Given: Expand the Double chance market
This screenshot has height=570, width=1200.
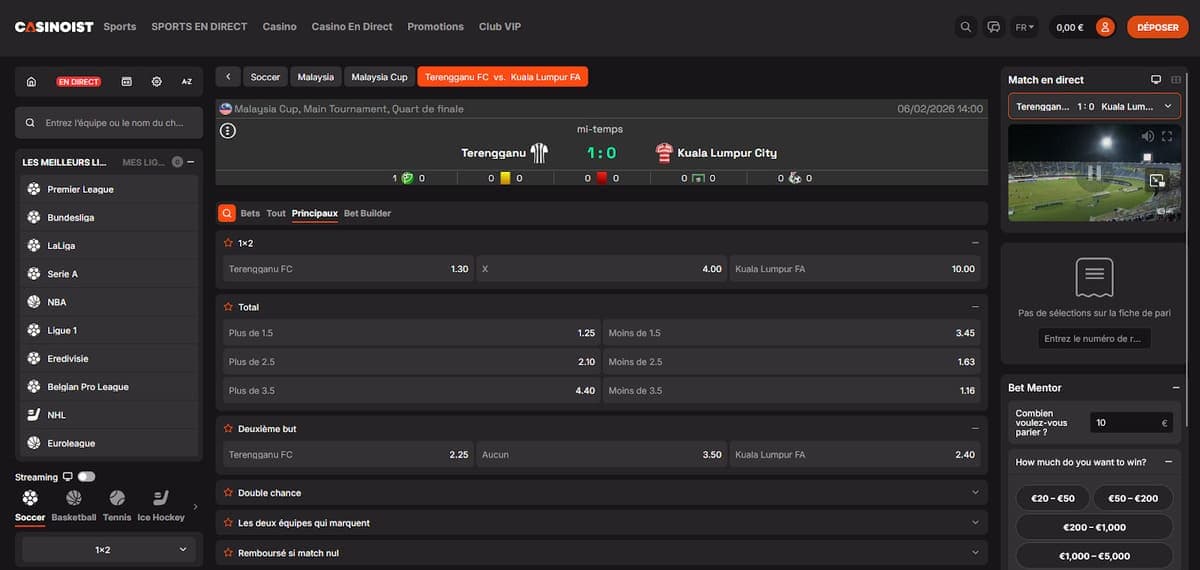Looking at the screenshot, I should (x=601, y=493).
